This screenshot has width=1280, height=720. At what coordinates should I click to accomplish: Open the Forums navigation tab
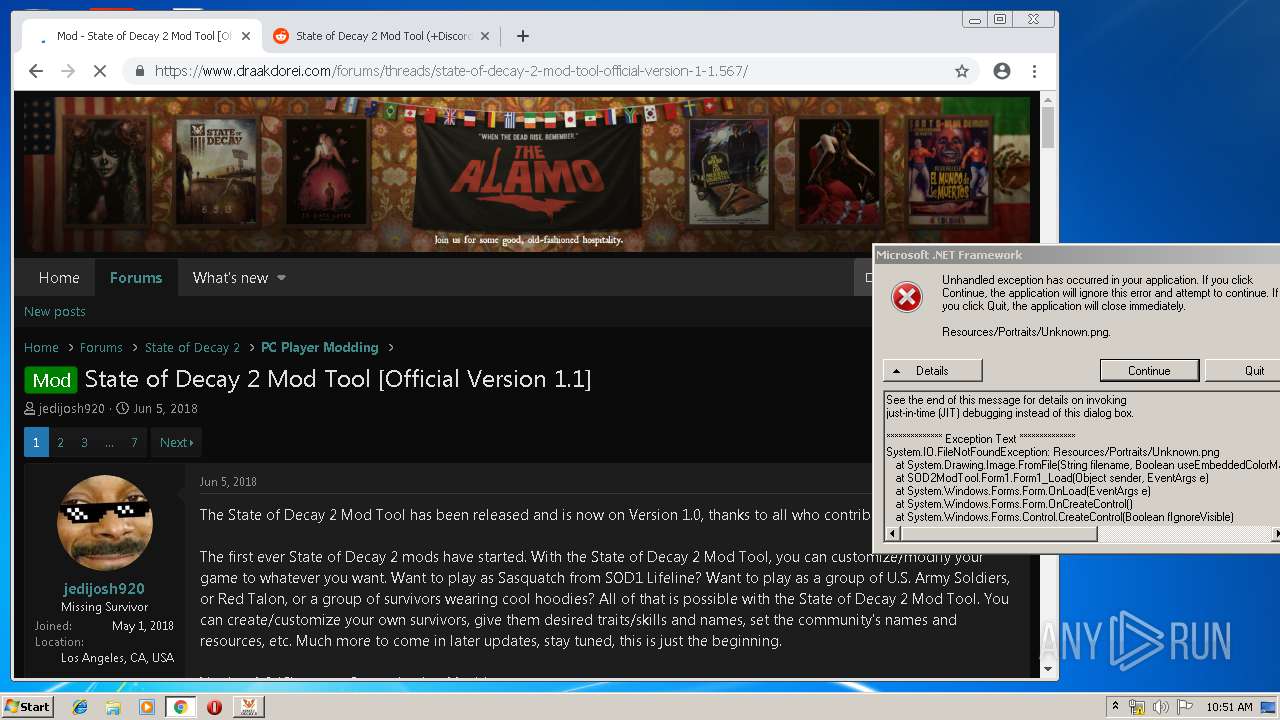pyautogui.click(x=136, y=277)
